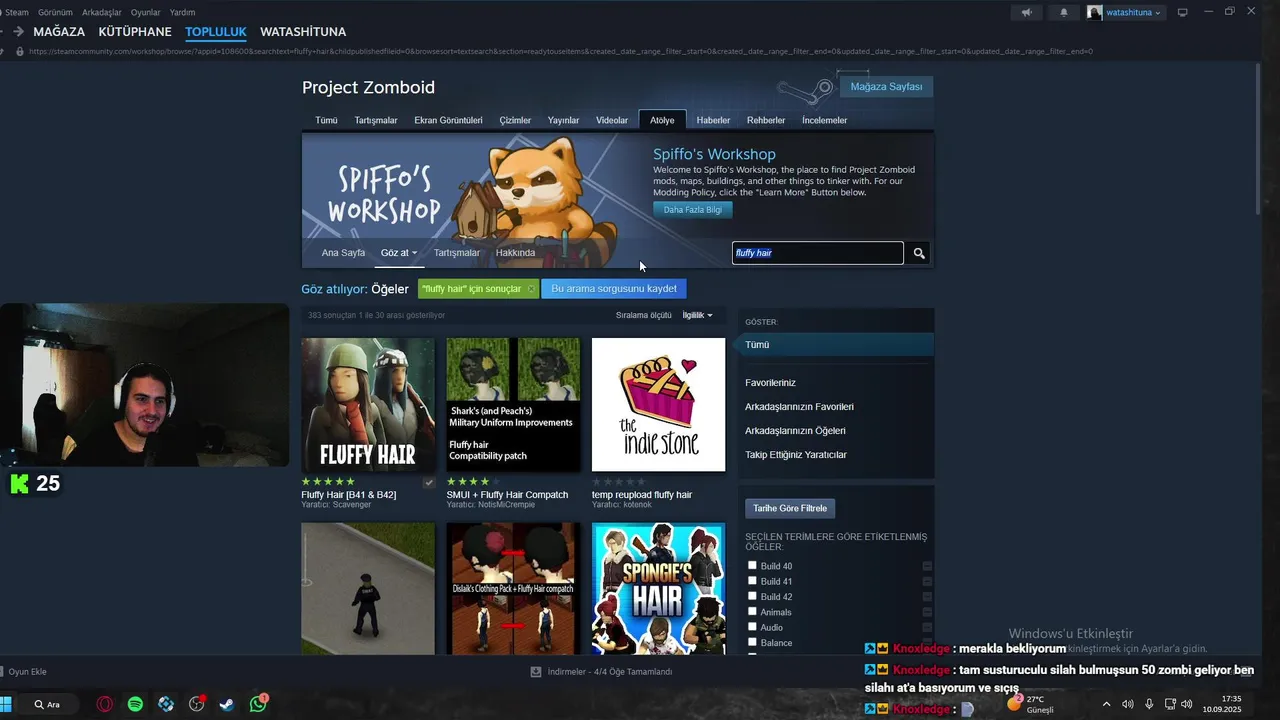Open the SMUI + Fluffy Hair Compatch thumbnail
This screenshot has width=1280, height=720.
513,405
